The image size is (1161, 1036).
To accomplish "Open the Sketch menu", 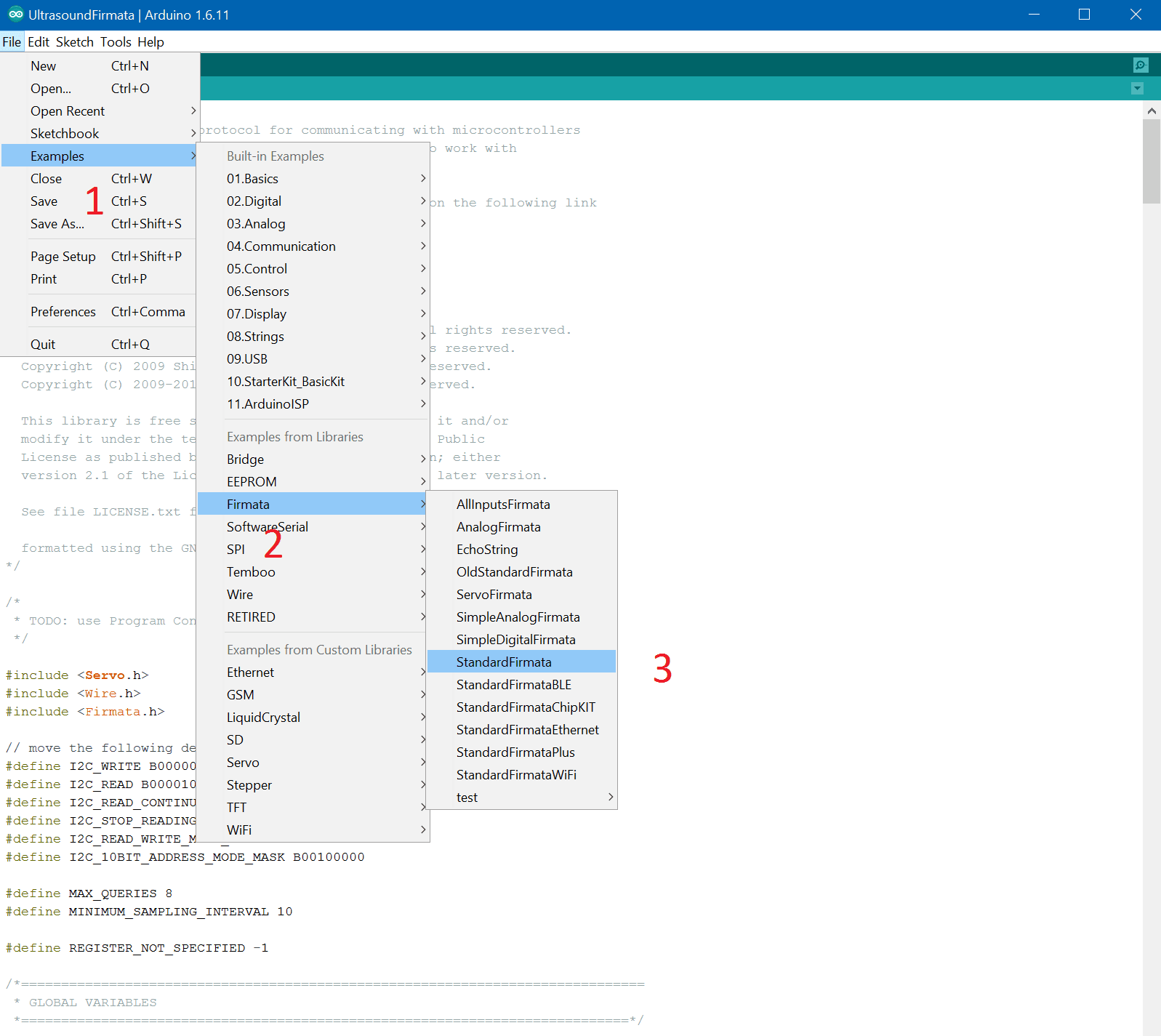I will tap(75, 42).
